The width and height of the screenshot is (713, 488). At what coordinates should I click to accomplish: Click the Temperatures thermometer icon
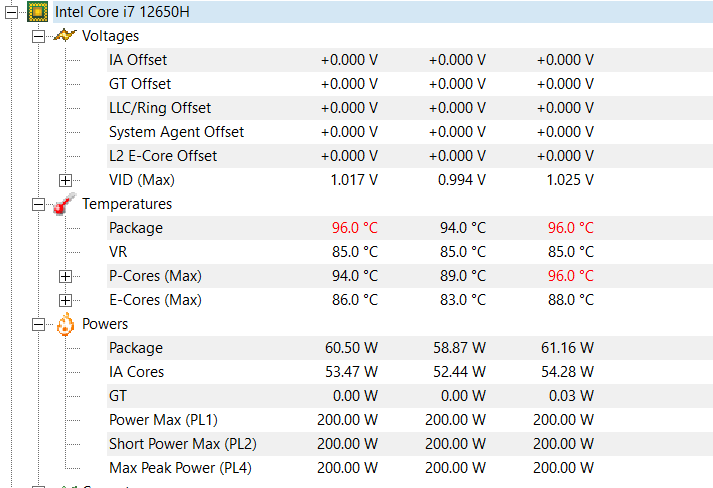tap(64, 204)
